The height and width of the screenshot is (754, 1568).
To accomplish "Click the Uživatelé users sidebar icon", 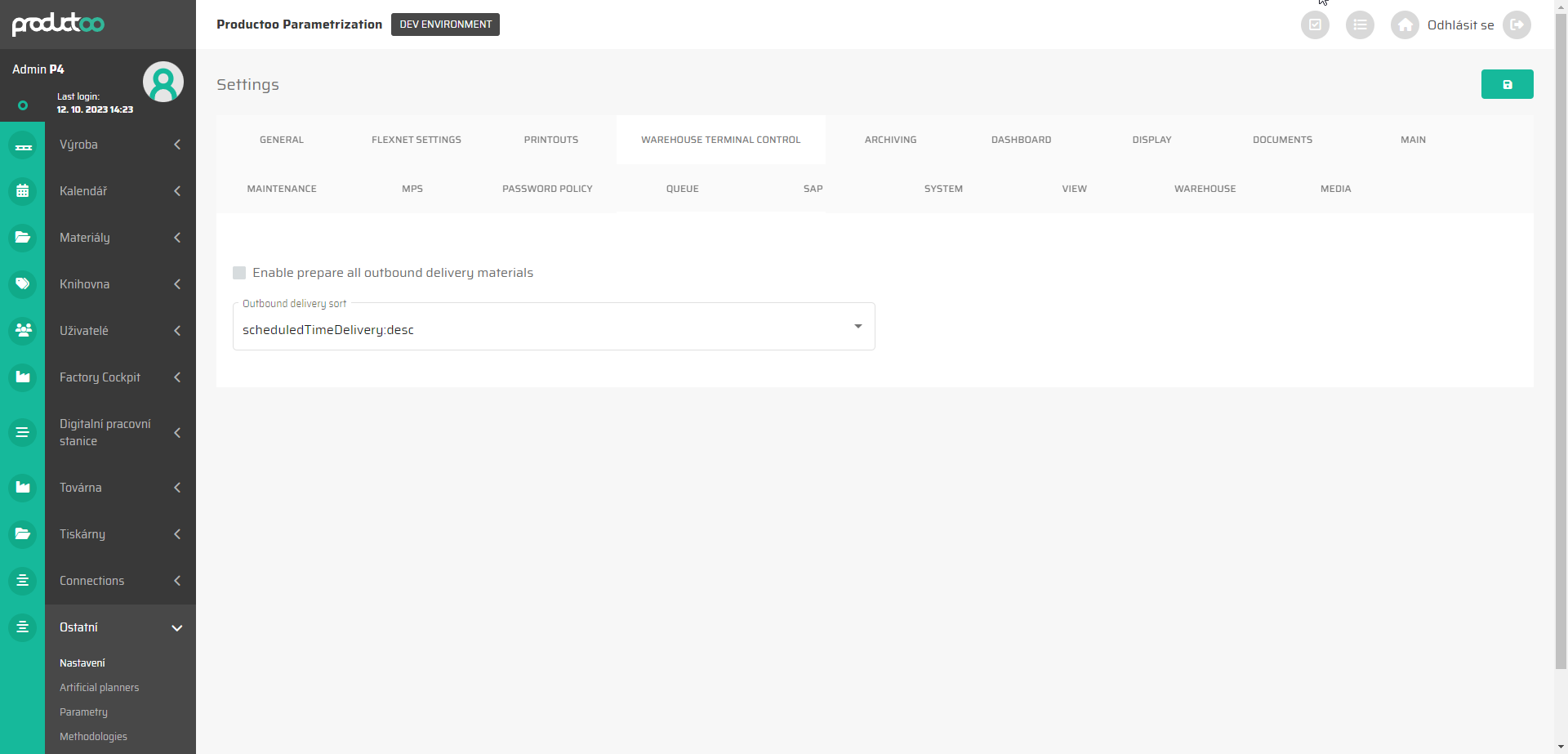I will point(23,331).
